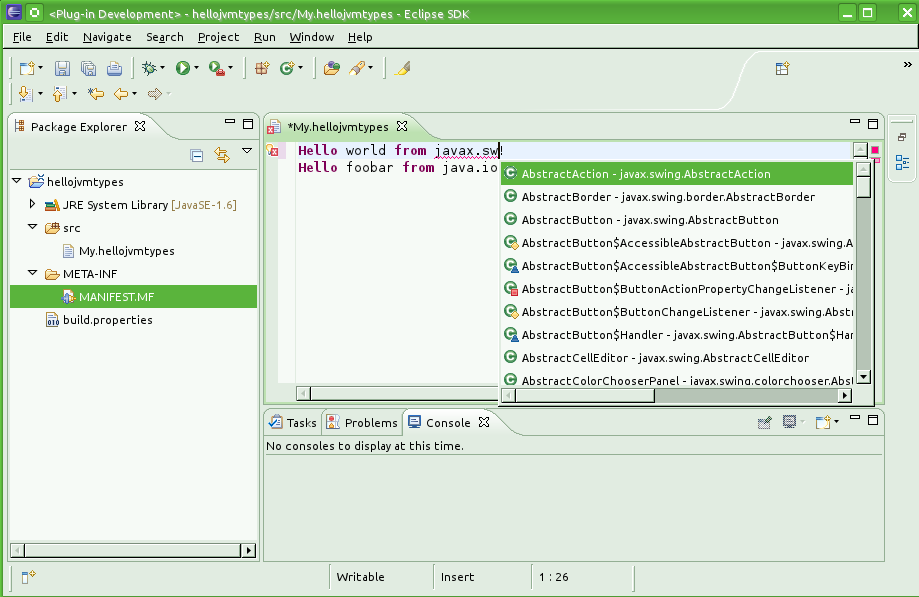Close the My.hellojvmtypes editor tab
The image size is (919, 597).
point(402,126)
